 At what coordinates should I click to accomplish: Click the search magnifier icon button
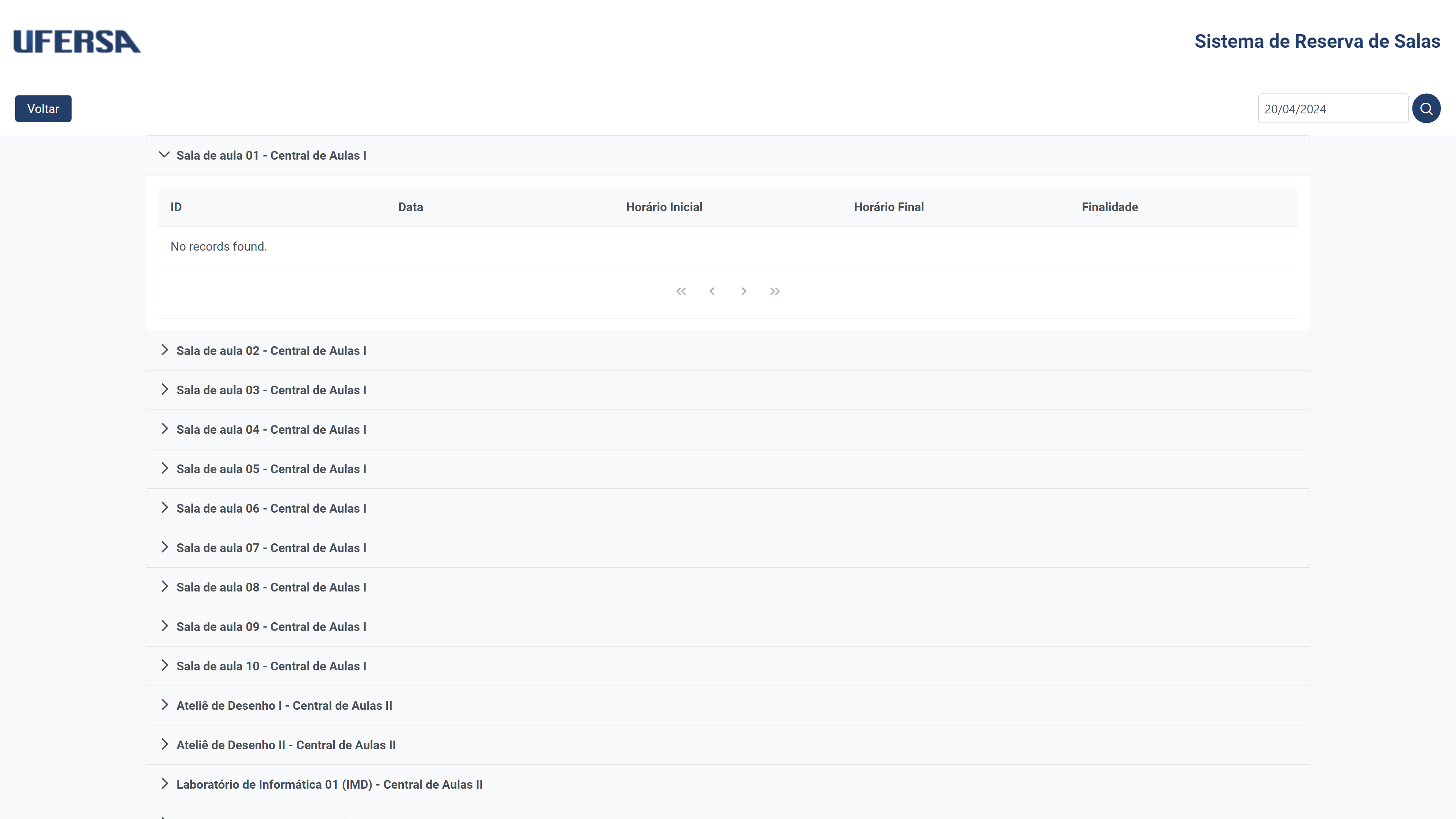(1426, 108)
